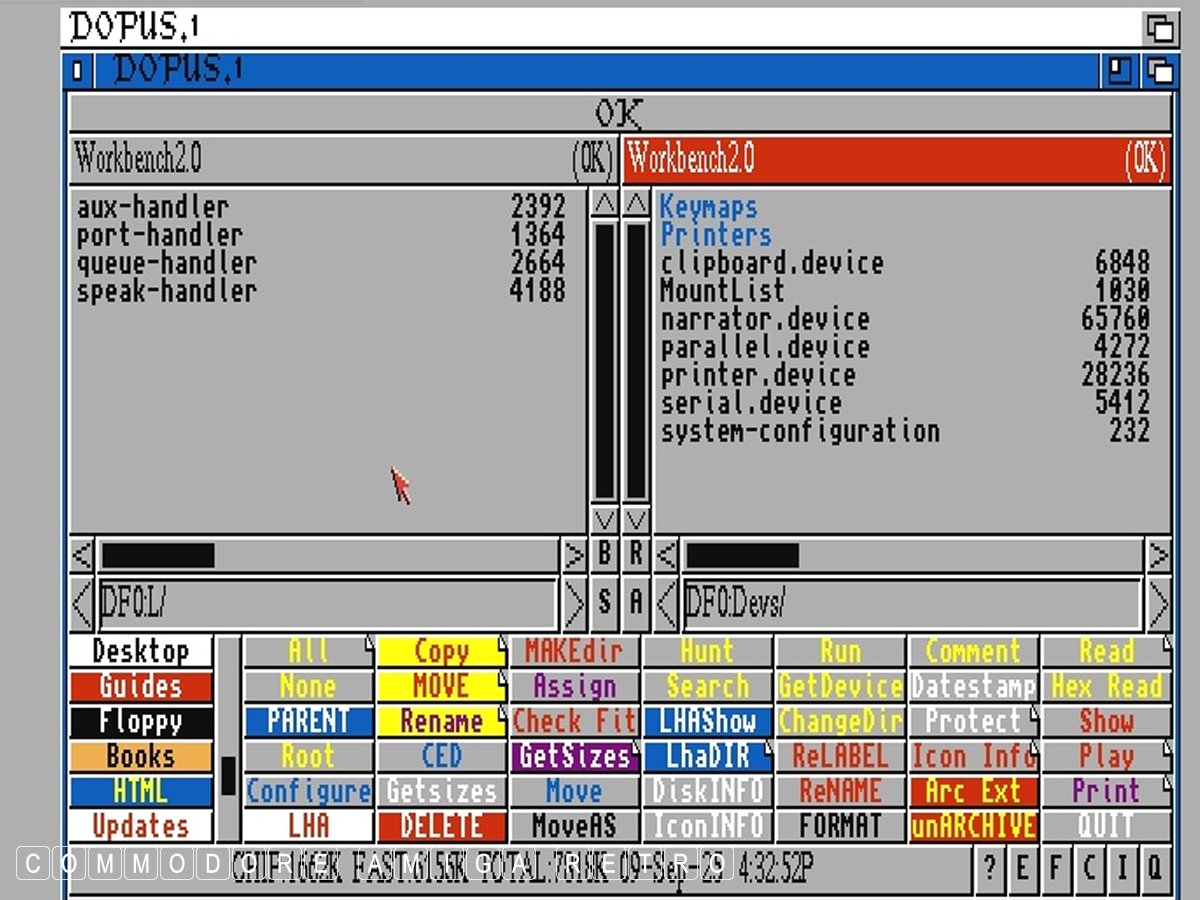
Task: Switch to the Books button bank
Action: tap(141, 756)
